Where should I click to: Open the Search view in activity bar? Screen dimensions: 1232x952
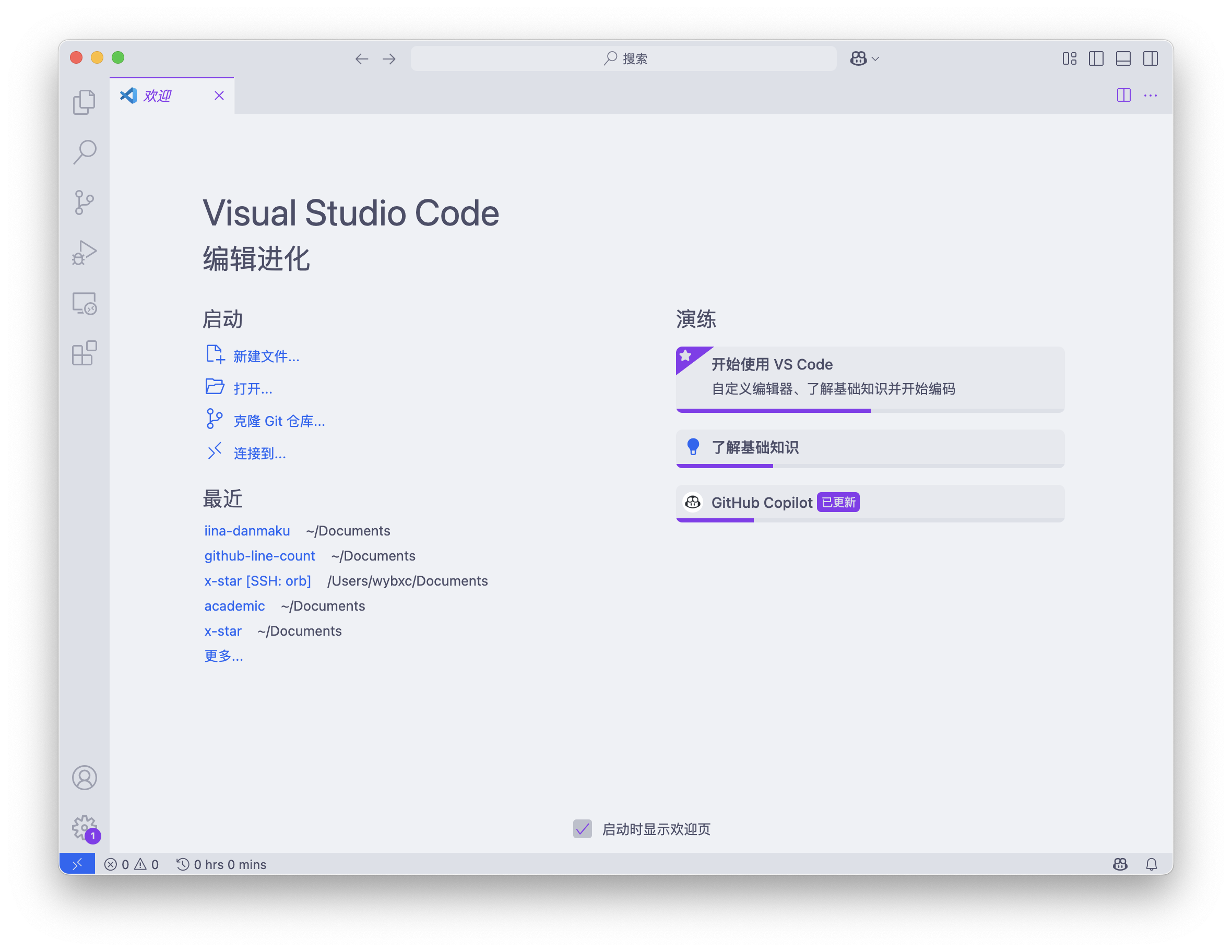[84, 152]
